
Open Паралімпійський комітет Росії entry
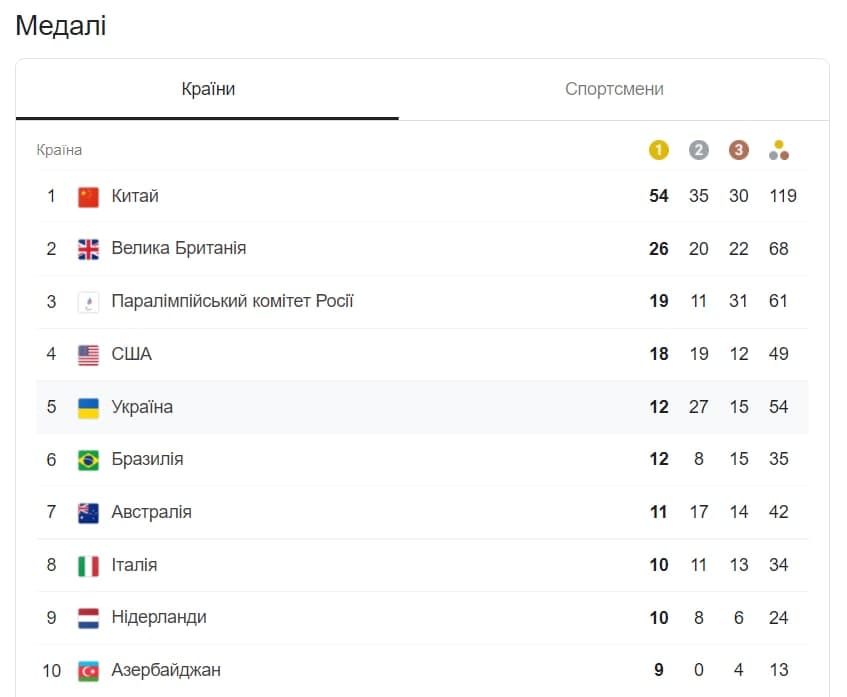[x=232, y=301]
